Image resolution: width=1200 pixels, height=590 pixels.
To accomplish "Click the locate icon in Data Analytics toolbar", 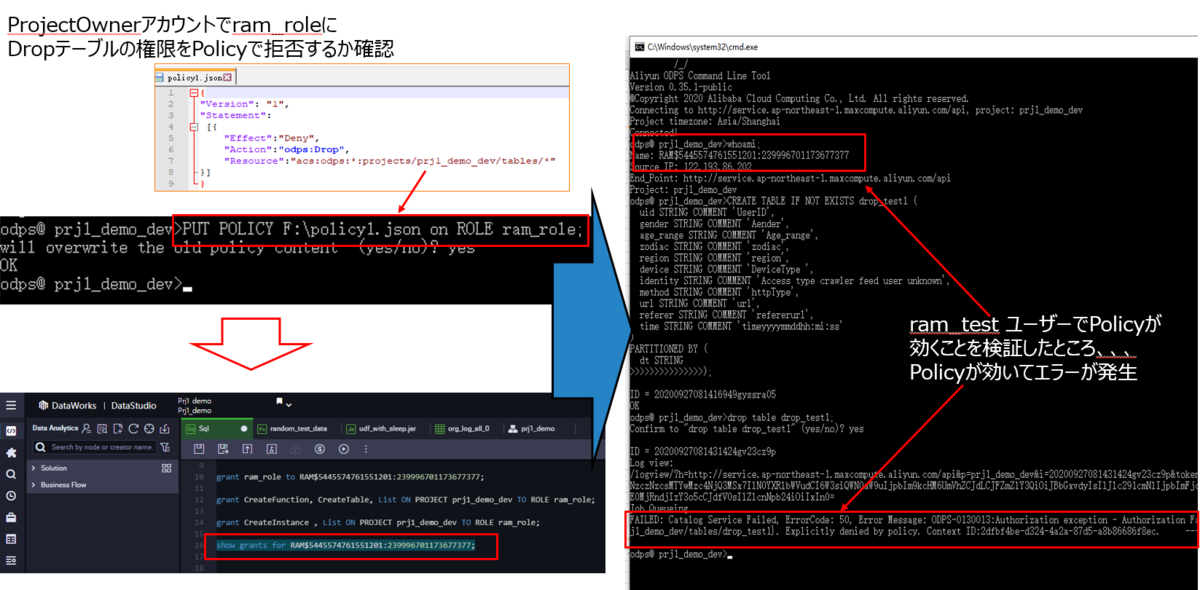I will [x=149, y=428].
